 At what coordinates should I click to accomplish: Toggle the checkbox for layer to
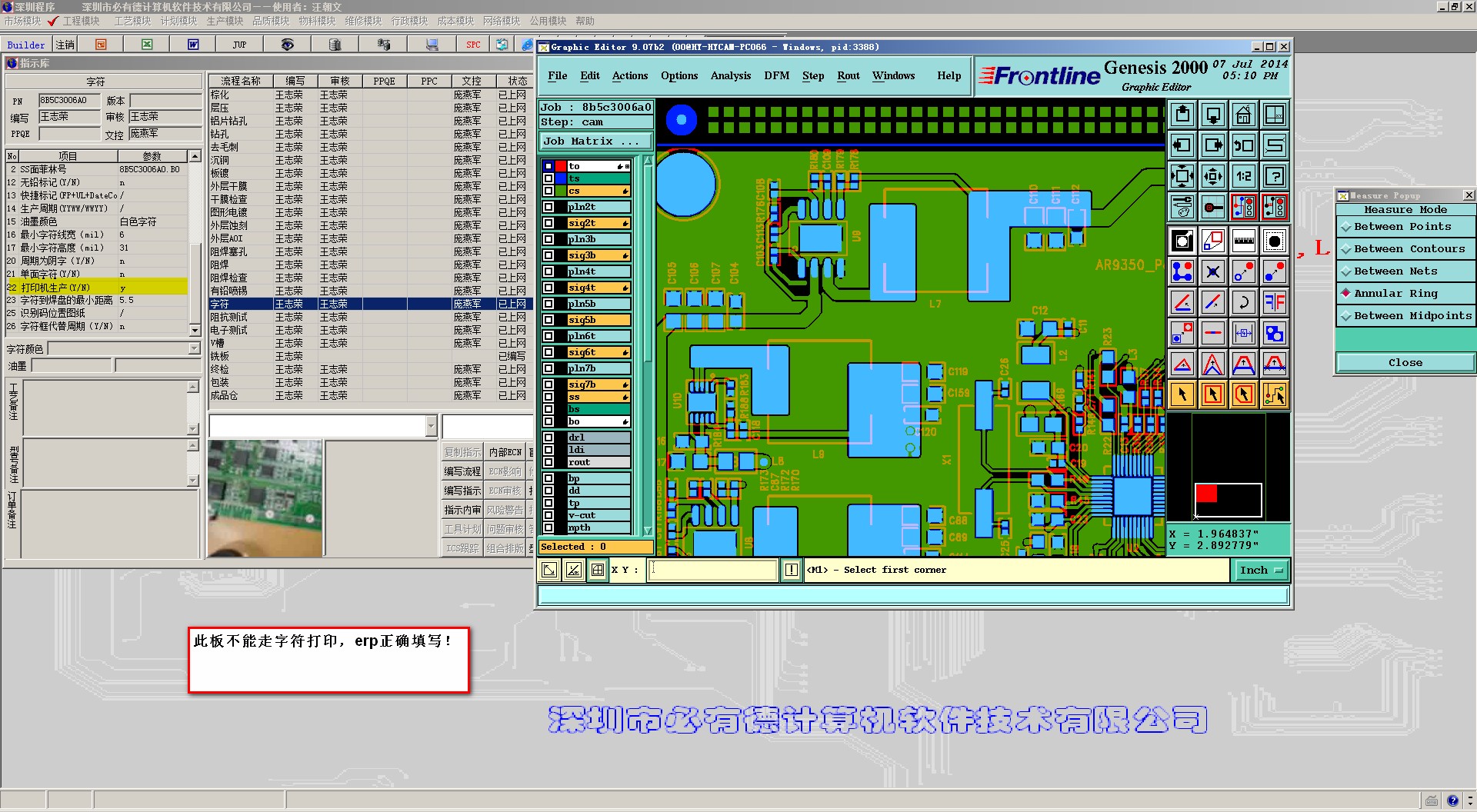[548, 166]
